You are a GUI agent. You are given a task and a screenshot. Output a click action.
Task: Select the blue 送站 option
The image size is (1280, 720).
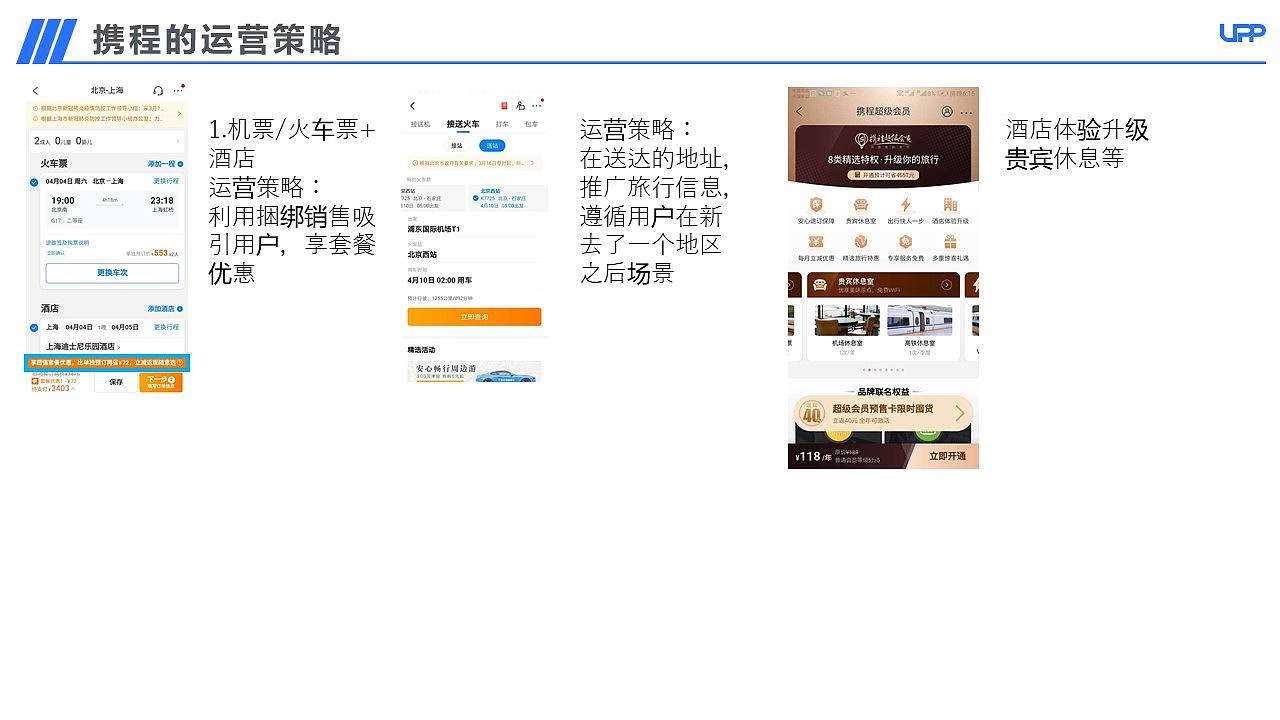pyautogui.click(x=492, y=146)
